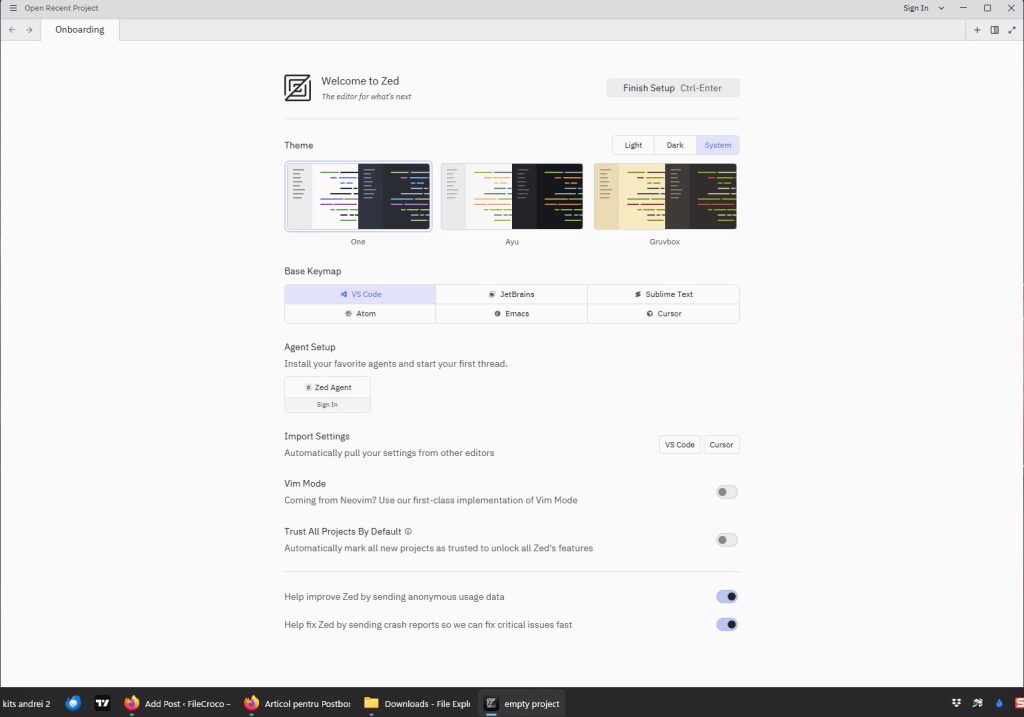Select Atom base keymap
This screenshot has width=1024, height=717.
360,313
